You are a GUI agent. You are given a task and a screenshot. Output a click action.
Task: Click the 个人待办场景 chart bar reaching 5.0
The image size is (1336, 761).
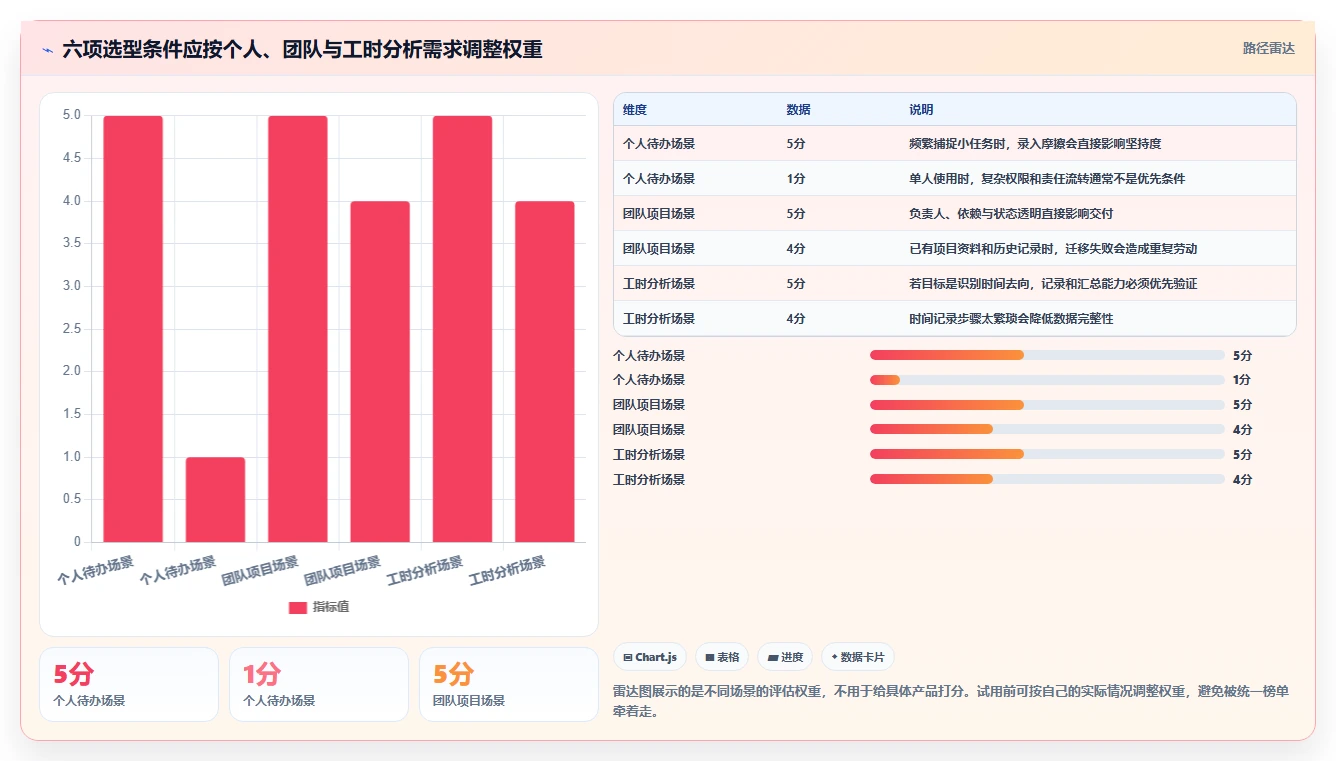pyautogui.click(x=133, y=329)
